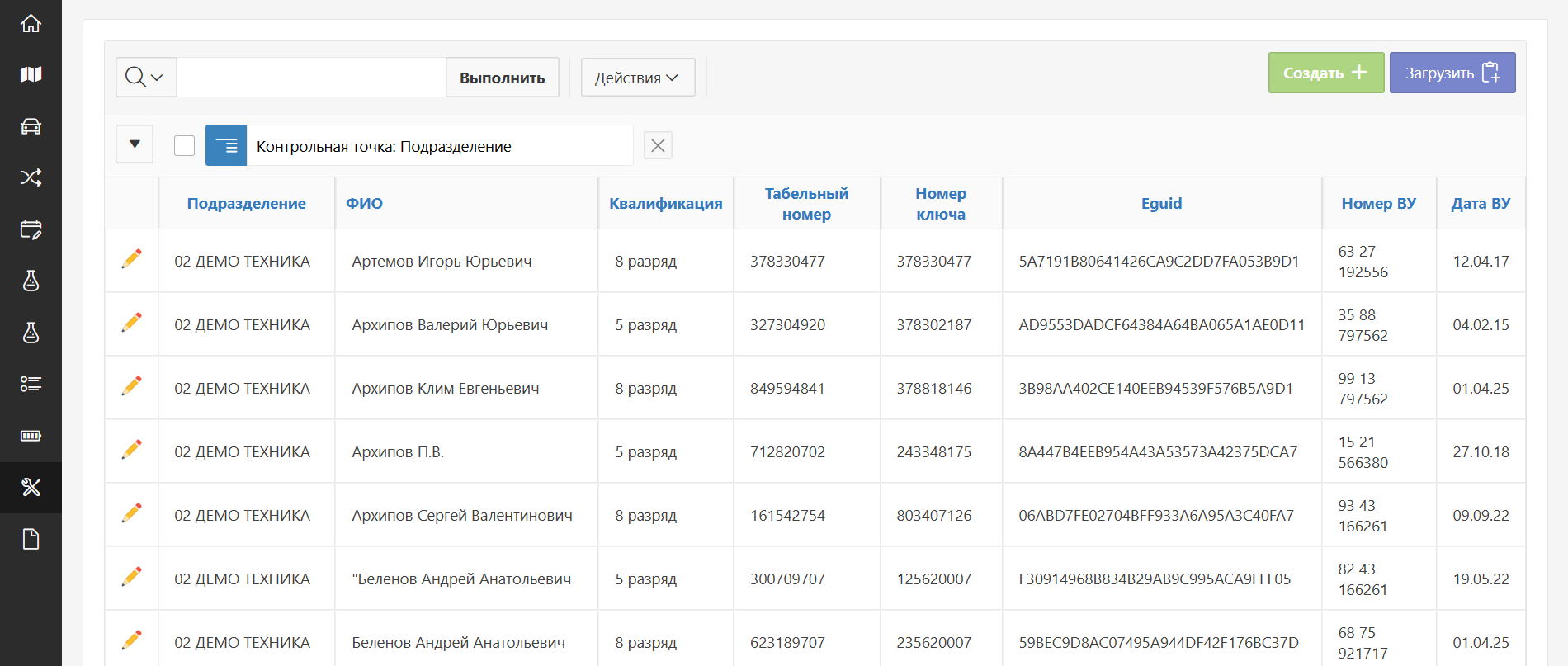Click the pencil for Архипов П.В. row
Viewport: 1568px width, 666px height.
coord(131,451)
